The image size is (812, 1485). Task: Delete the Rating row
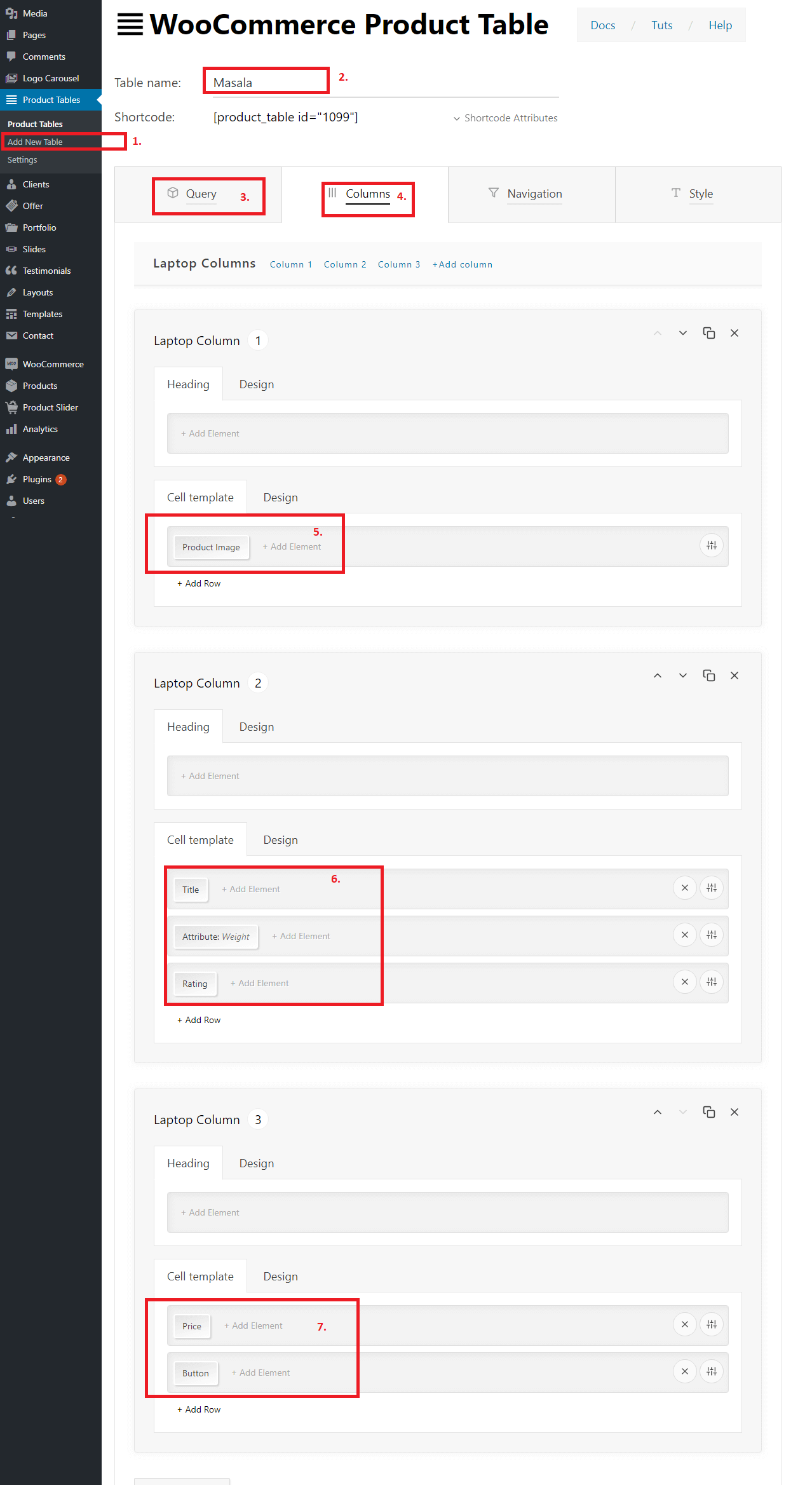click(685, 982)
